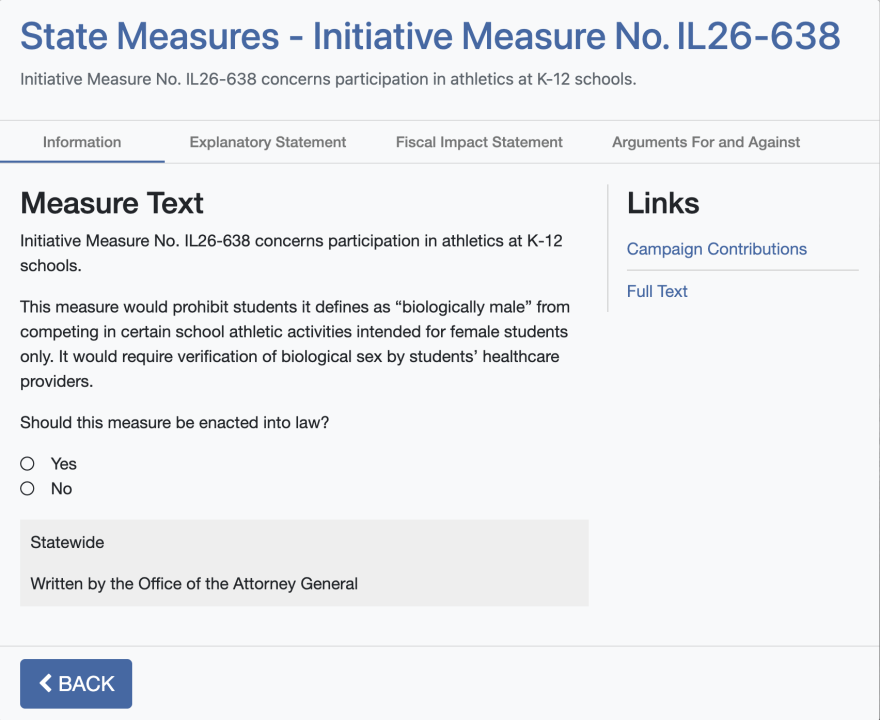The image size is (880, 720).
Task: Click the Statewide label
Action: (x=67, y=542)
